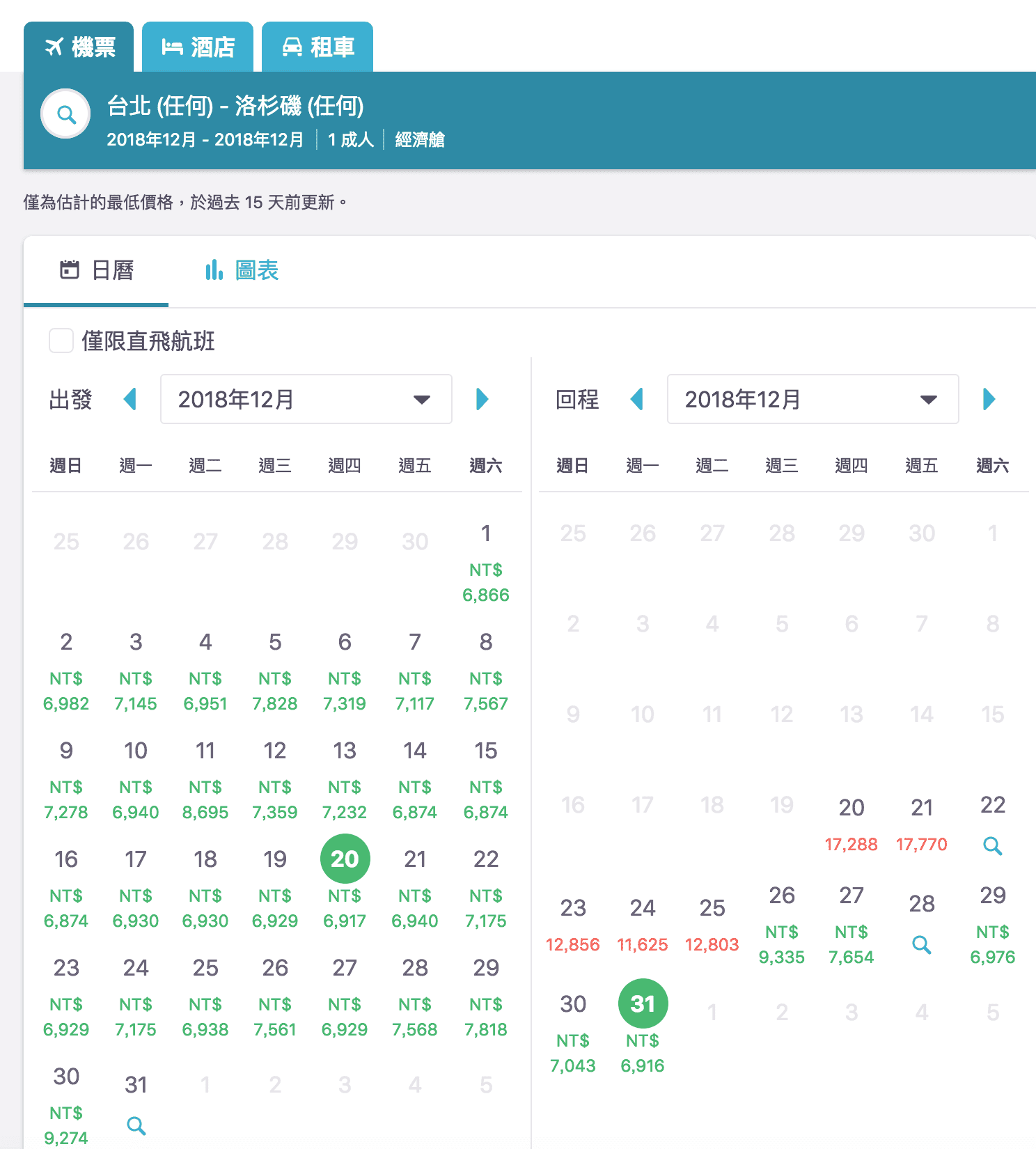1036x1149 pixels.
Task: Open the 機票 flights tab
Action: (x=79, y=47)
